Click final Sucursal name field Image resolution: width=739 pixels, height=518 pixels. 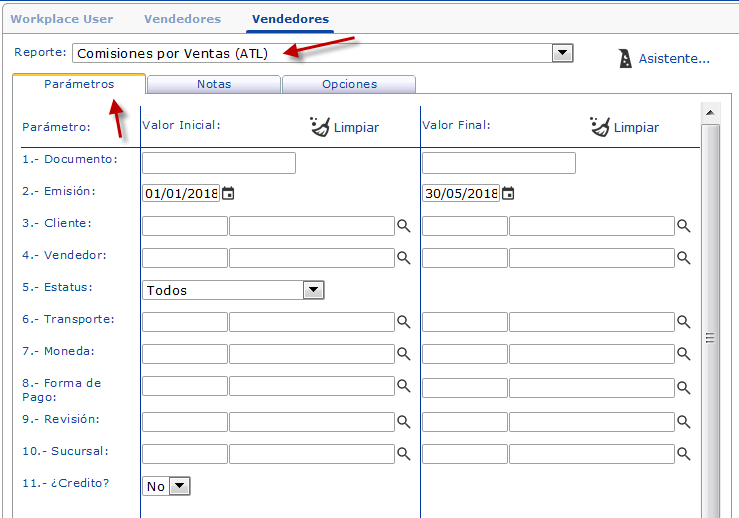(x=592, y=454)
